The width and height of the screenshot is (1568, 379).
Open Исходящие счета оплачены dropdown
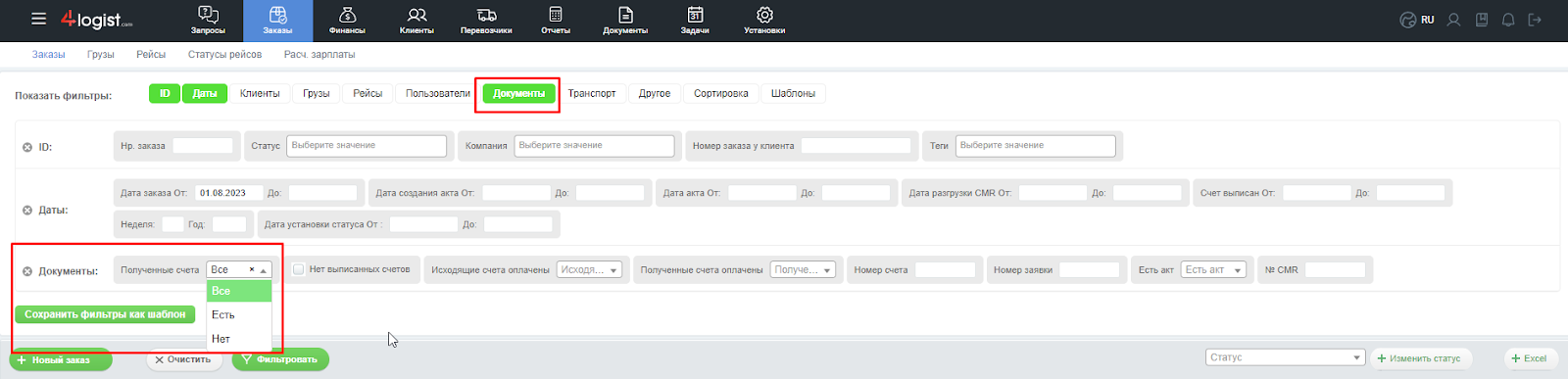click(589, 269)
